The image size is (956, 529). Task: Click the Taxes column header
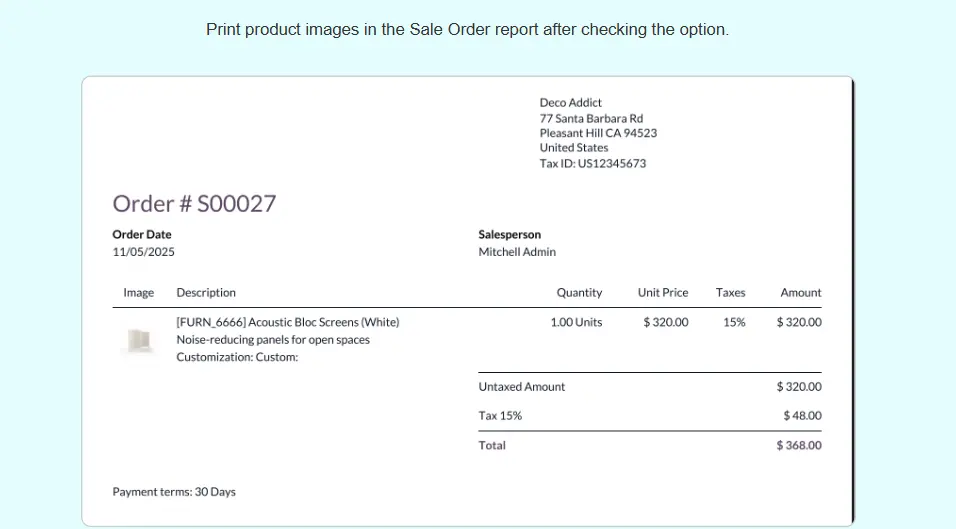(730, 293)
